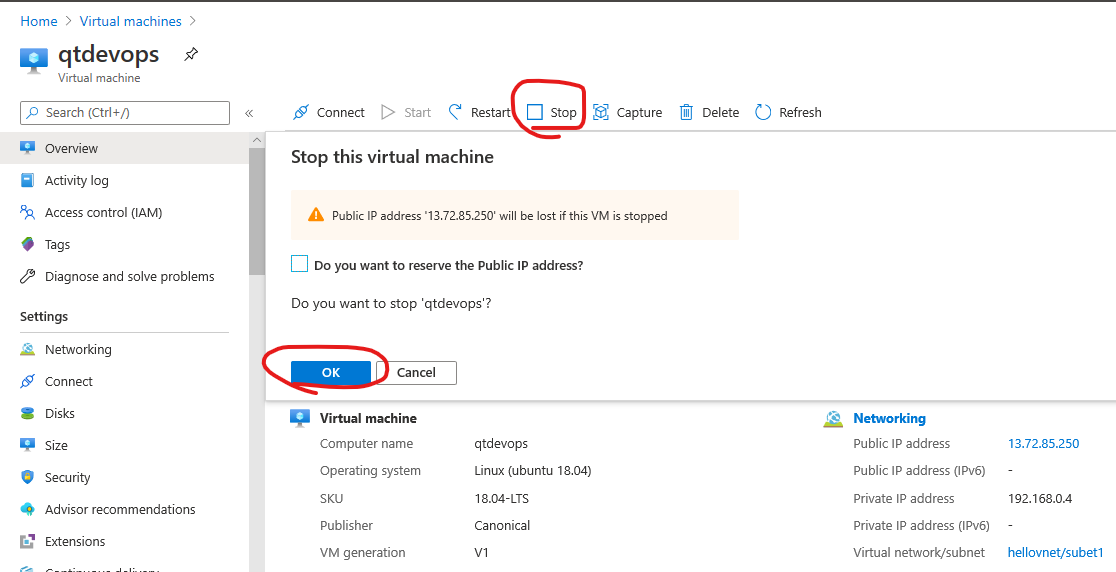
Task: Click the Delete toolbar label
Action: [x=720, y=112]
